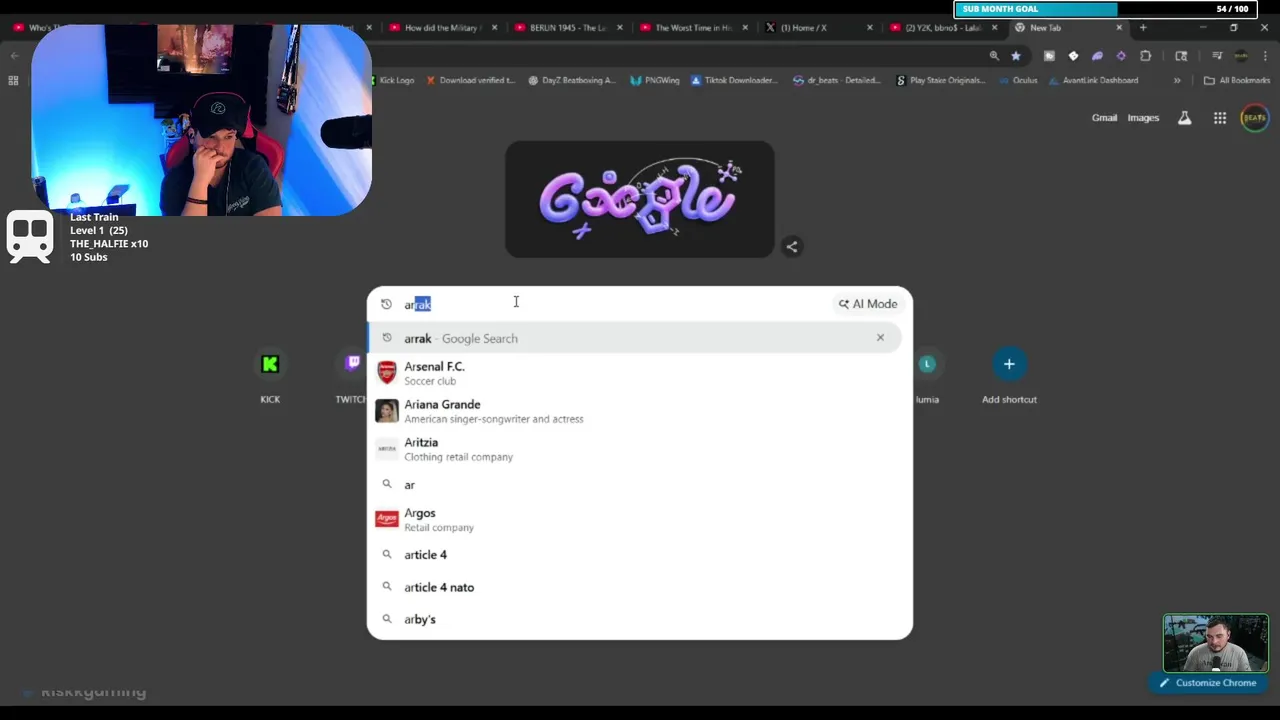Click the purple leaf extension icon
Image resolution: width=1280 pixels, height=720 pixels.
click(1097, 56)
